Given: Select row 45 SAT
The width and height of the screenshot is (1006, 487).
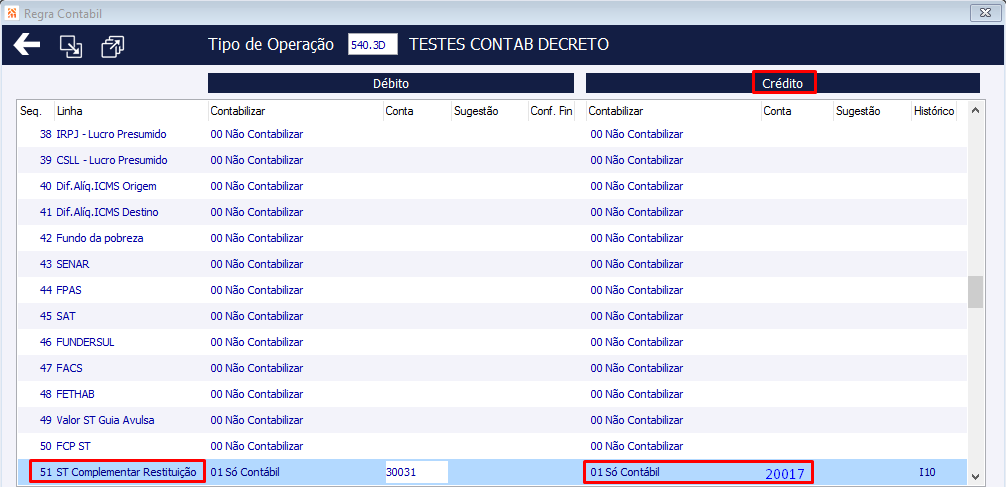Looking at the screenshot, I should (492, 316).
